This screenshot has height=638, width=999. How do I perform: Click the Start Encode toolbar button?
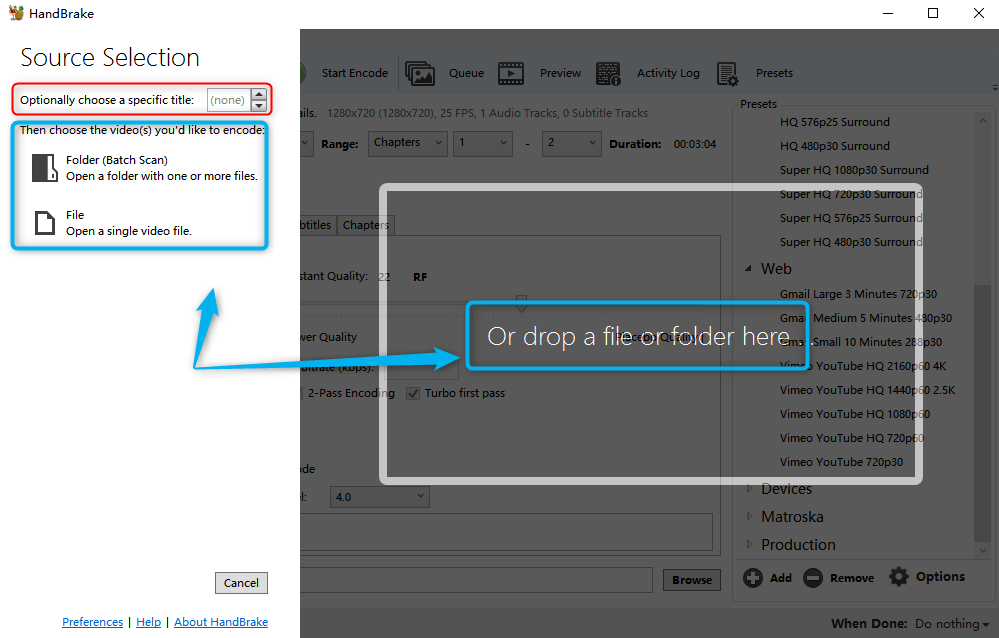pos(355,73)
